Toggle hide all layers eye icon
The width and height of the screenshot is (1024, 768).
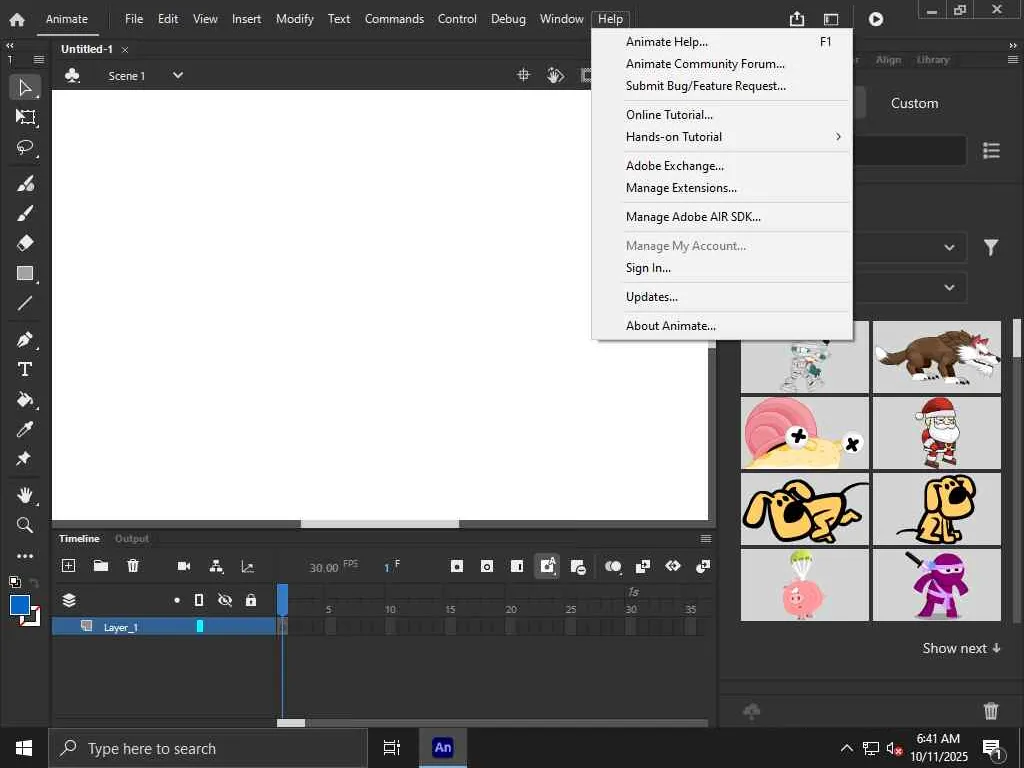pos(225,600)
